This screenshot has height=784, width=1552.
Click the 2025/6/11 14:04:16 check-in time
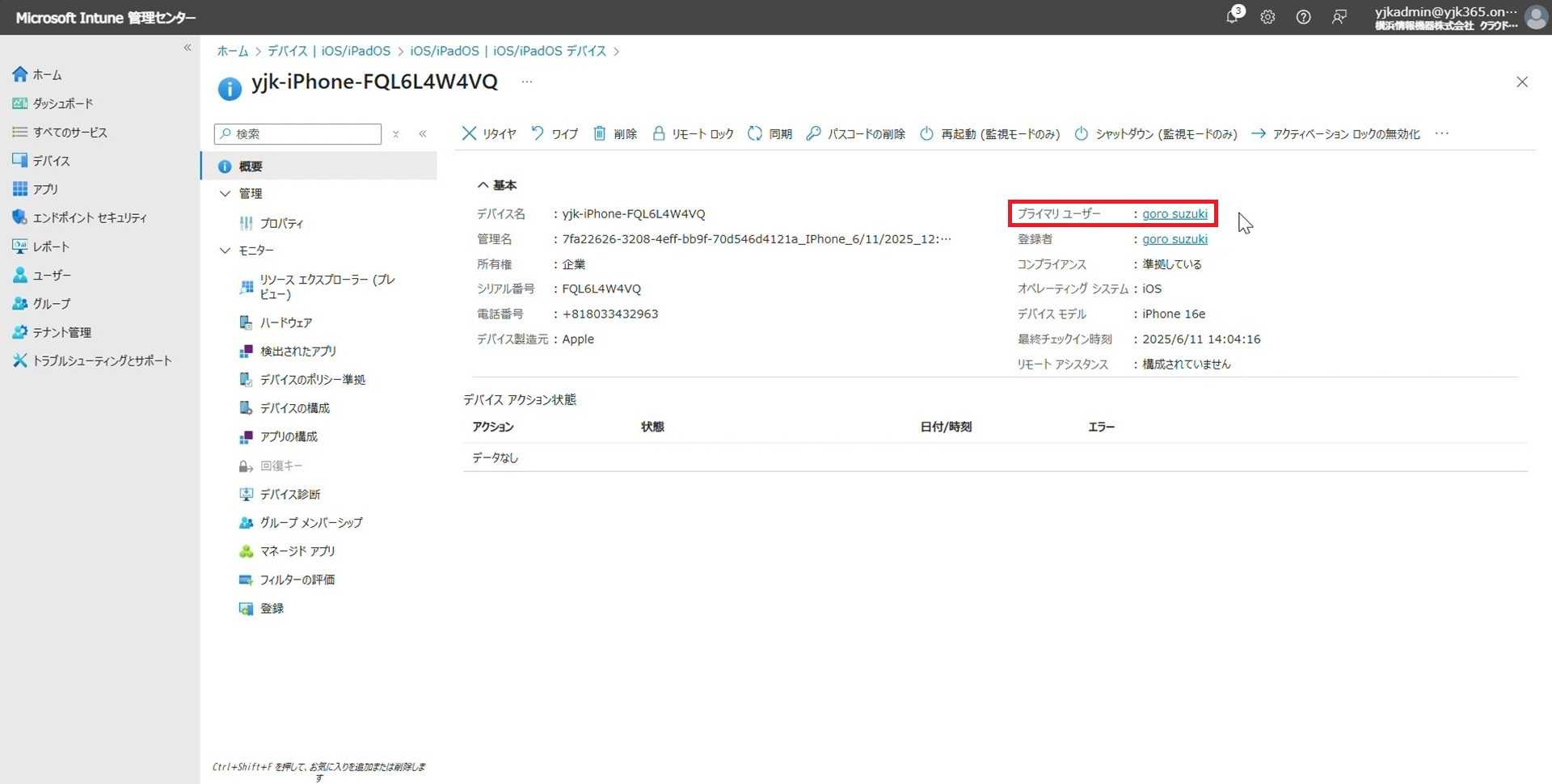[x=1201, y=339]
